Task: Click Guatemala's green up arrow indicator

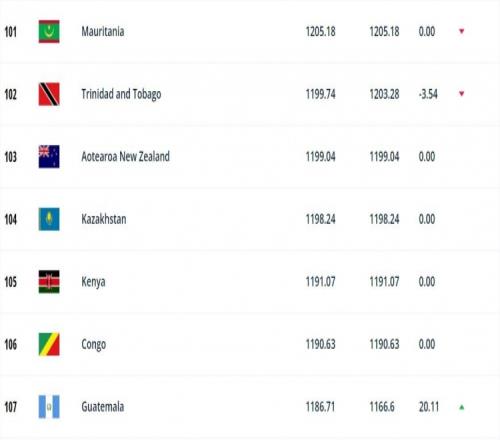Action: [462, 407]
